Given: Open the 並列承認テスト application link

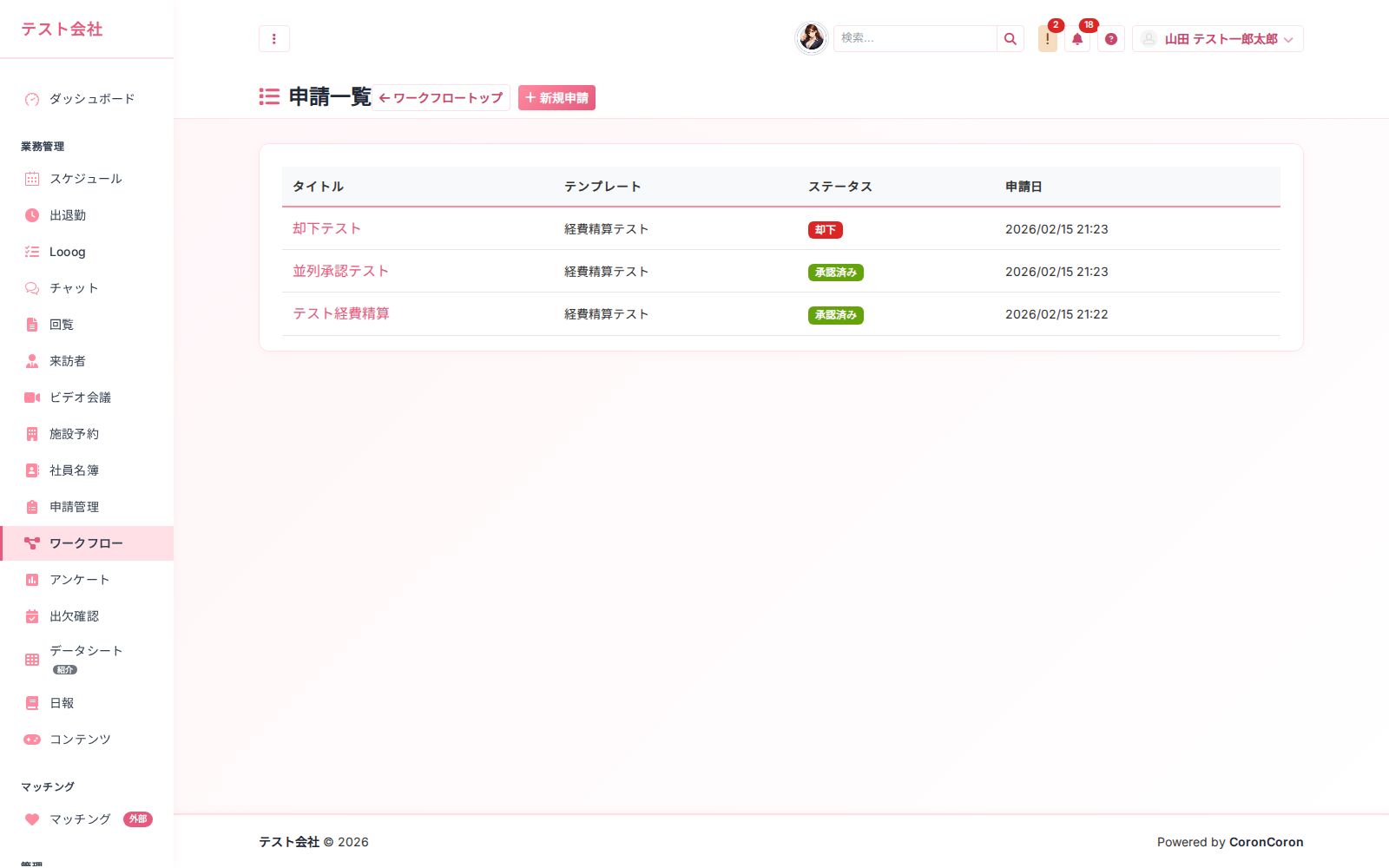Looking at the screenshot, I should tap(340, 271).
